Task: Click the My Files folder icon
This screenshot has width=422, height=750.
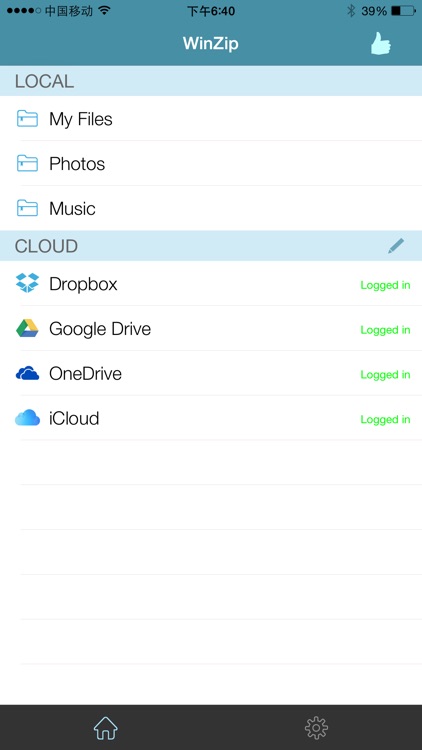Action: click(x=27, y=118)
